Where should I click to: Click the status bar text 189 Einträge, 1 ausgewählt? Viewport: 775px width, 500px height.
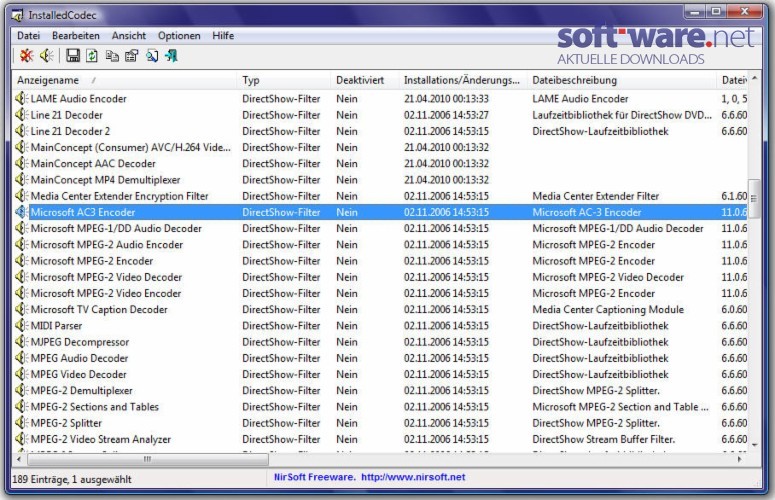tap(72, 479)
